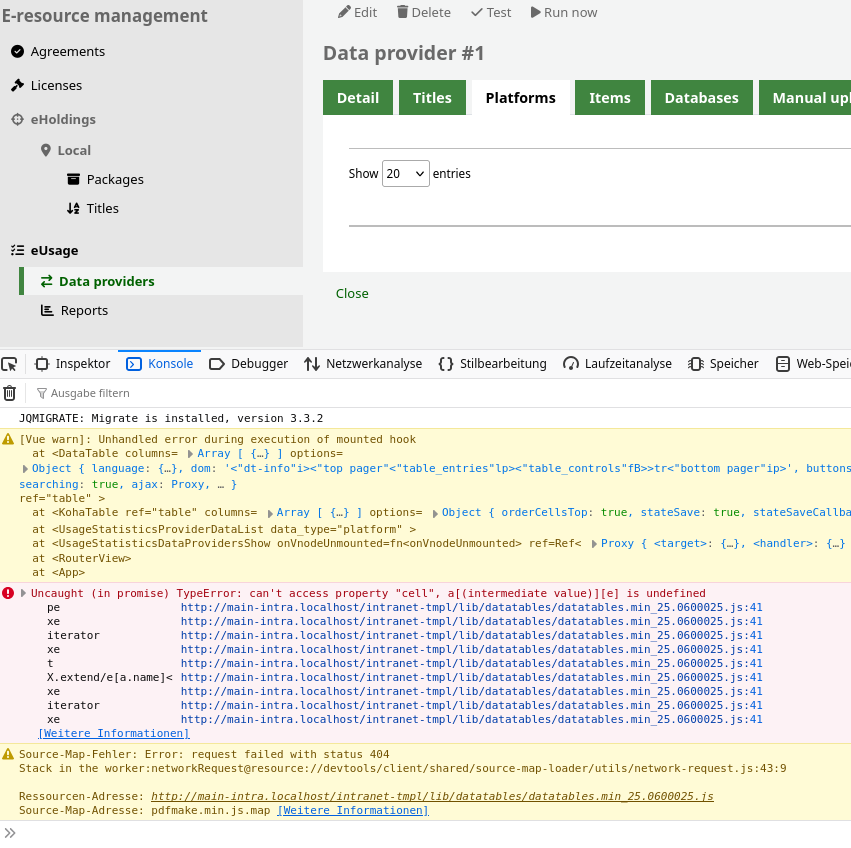Viewport: 851px width, 848px height.
Task: Open the Show entries count dropdown
Action: pos(405,173)
